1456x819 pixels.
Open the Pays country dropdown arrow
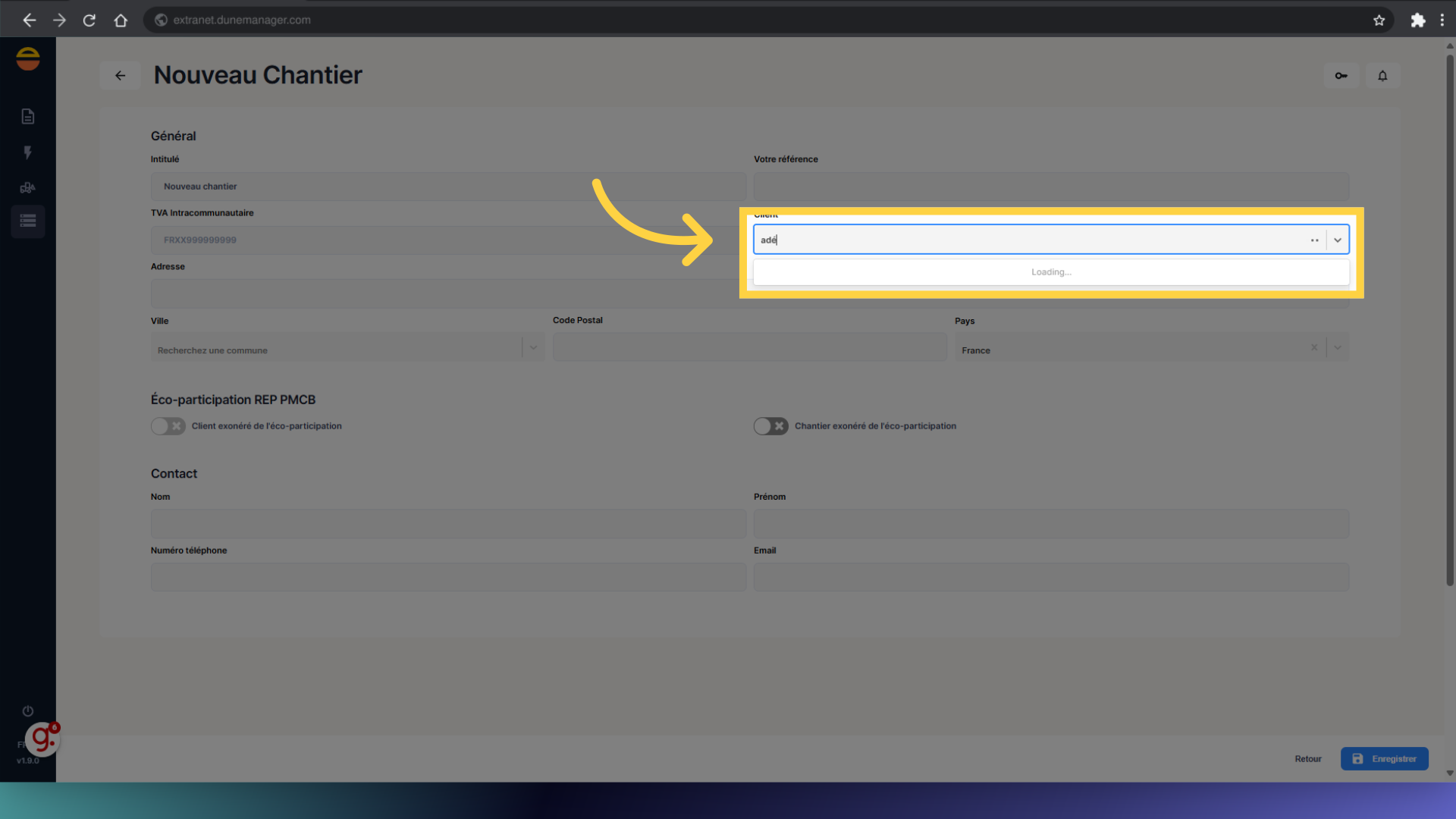coord(1338,348)
